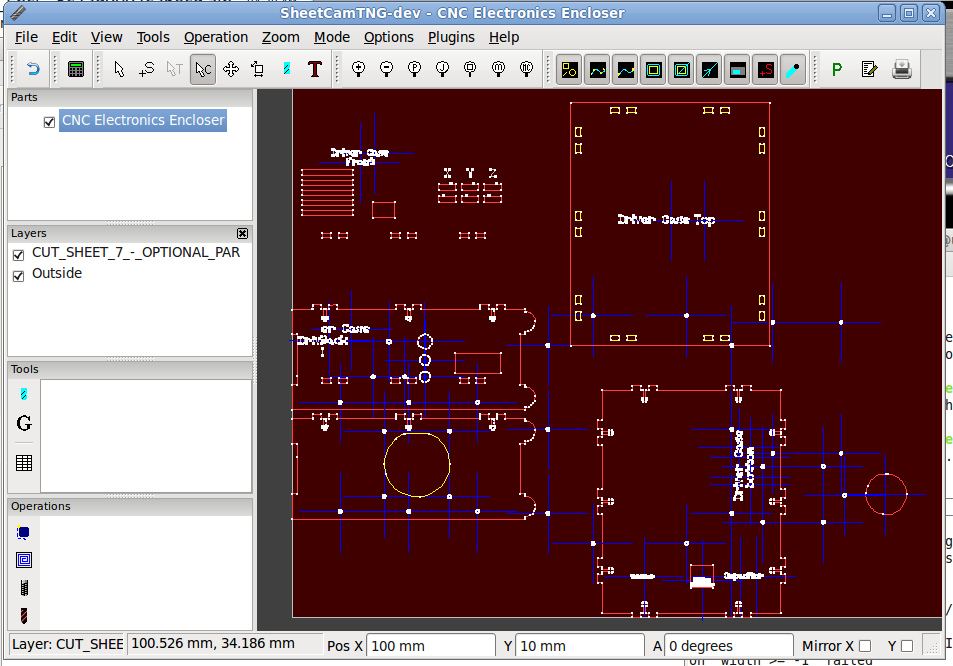
Task: Click the greyed pointer-T tool
Action: coord(174,69)
